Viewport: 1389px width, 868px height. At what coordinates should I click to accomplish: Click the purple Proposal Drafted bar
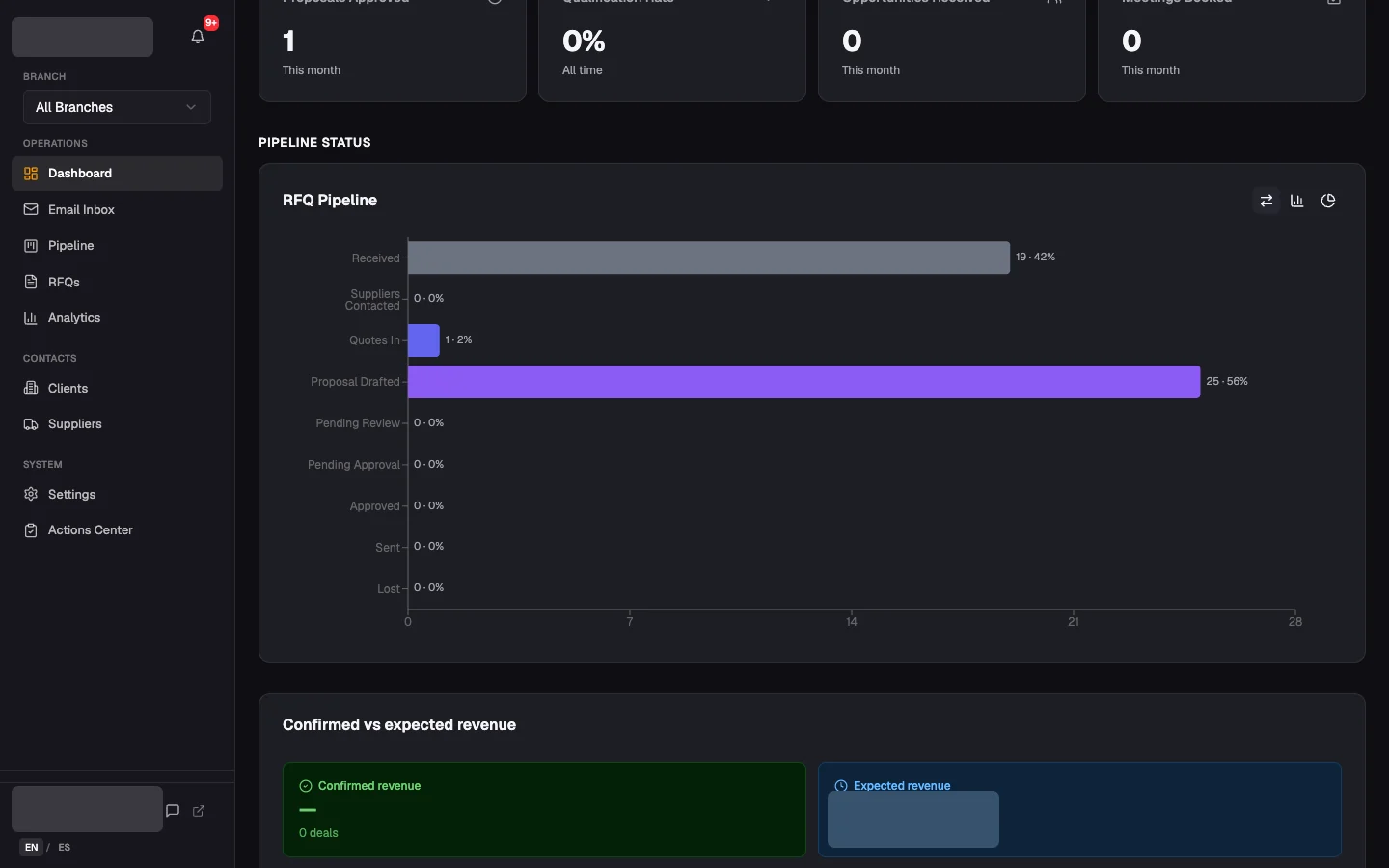[x=804, y=382]
